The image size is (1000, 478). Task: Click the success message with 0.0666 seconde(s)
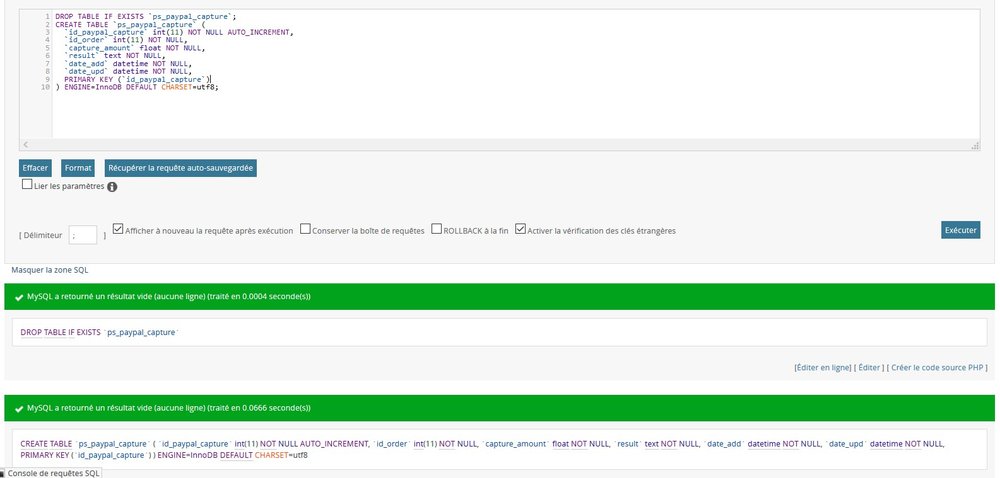pyautogui.click(x=499, y=408)
